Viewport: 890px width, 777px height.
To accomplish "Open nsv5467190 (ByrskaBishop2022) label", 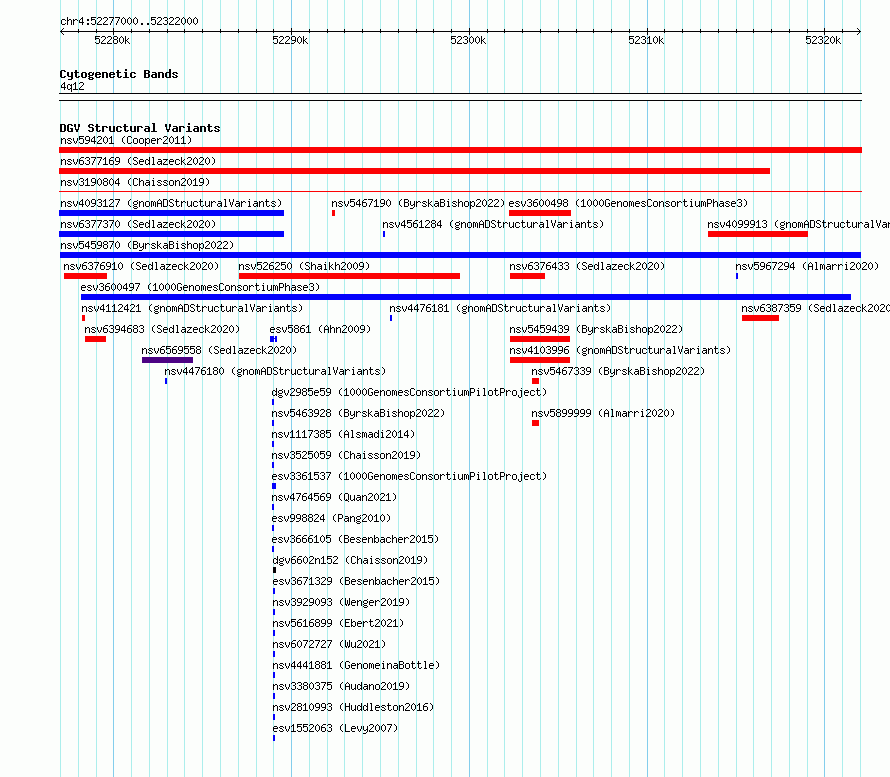I will pyautogui.click(x=418, y=203).
